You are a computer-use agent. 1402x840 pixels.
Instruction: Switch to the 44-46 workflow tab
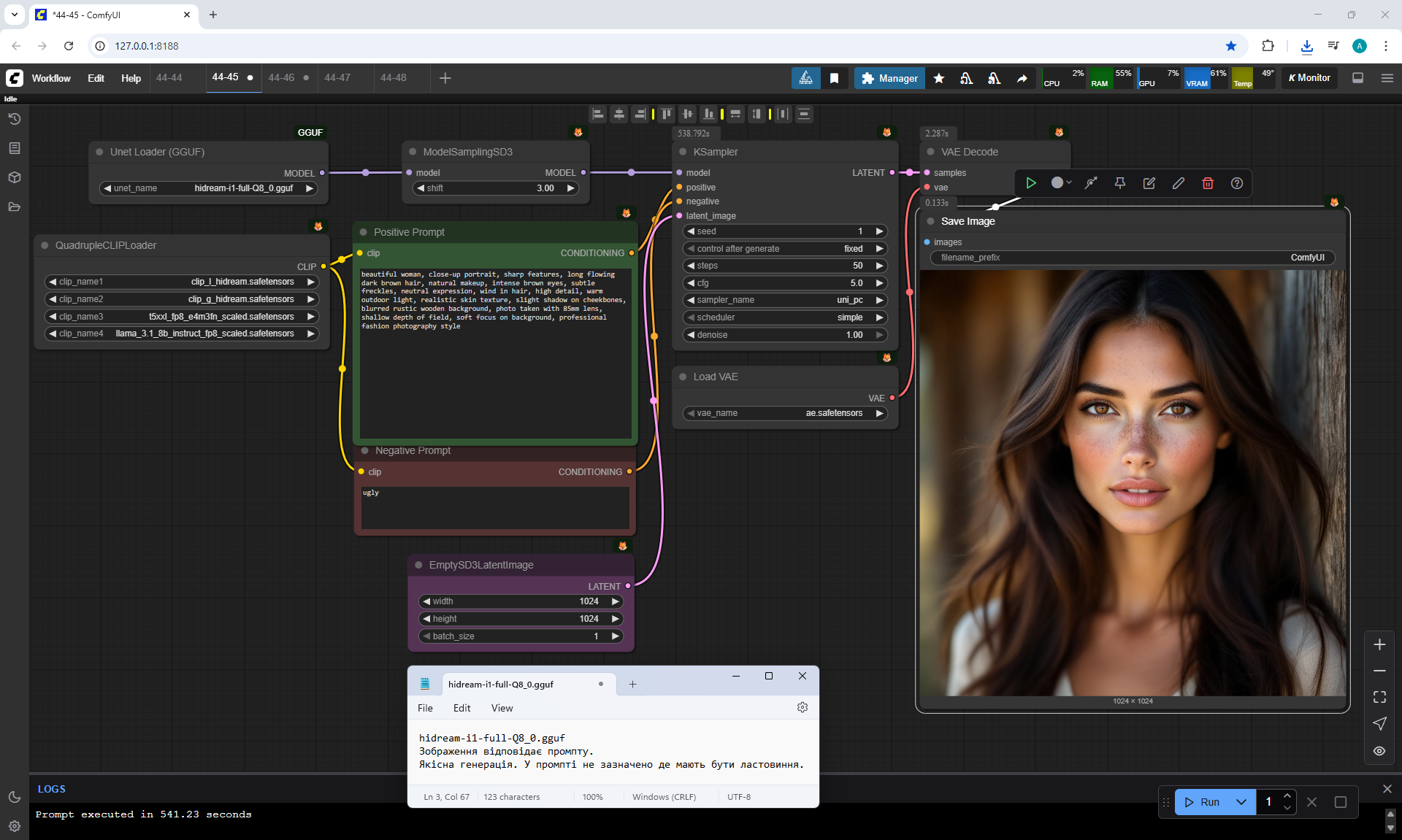(281, 77)
